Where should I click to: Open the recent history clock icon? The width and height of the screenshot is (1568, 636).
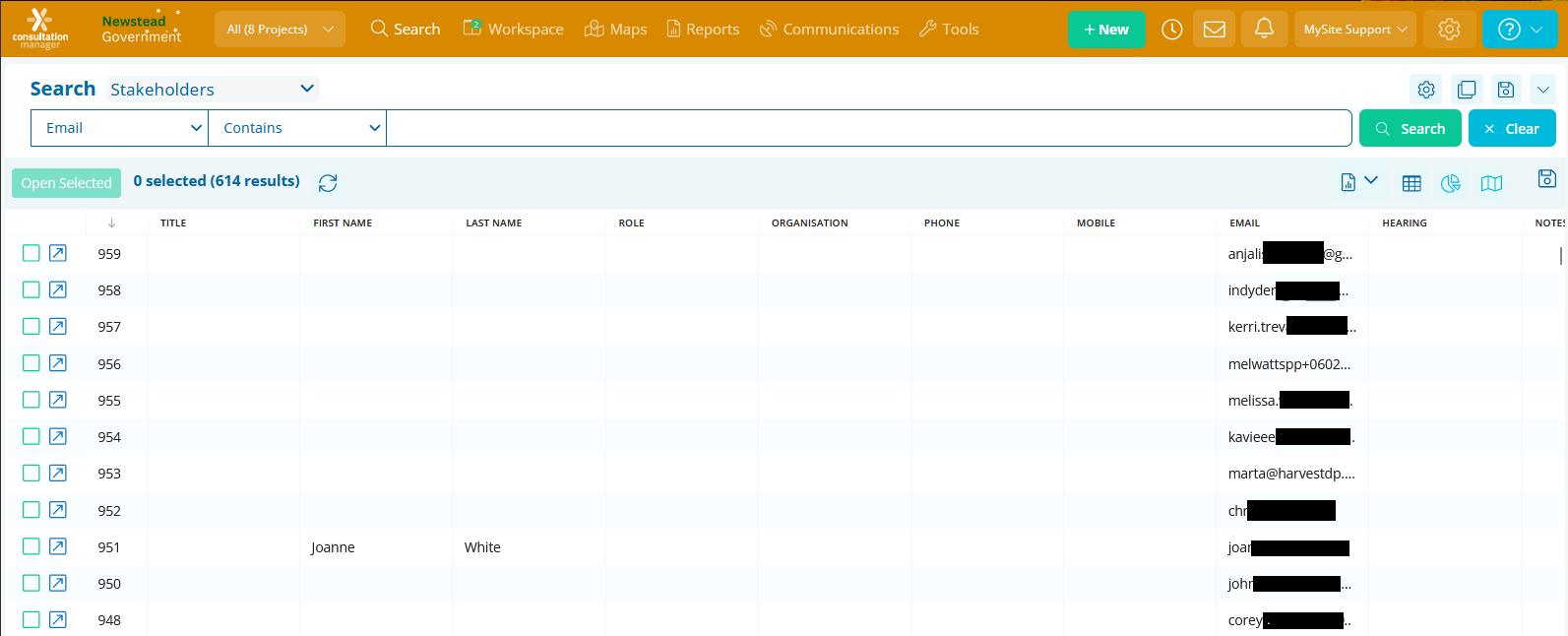click(x=1171, y=30)
